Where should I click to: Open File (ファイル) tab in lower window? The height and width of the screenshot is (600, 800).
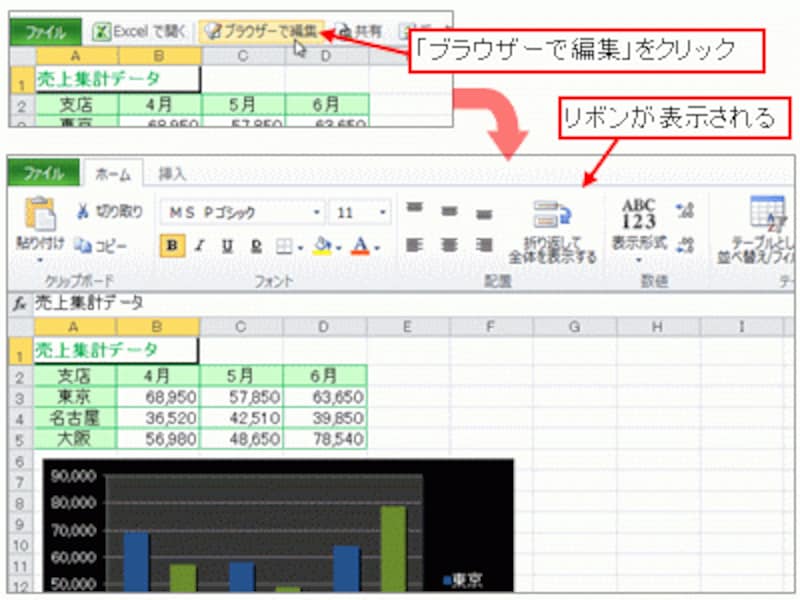coord(44,173)
